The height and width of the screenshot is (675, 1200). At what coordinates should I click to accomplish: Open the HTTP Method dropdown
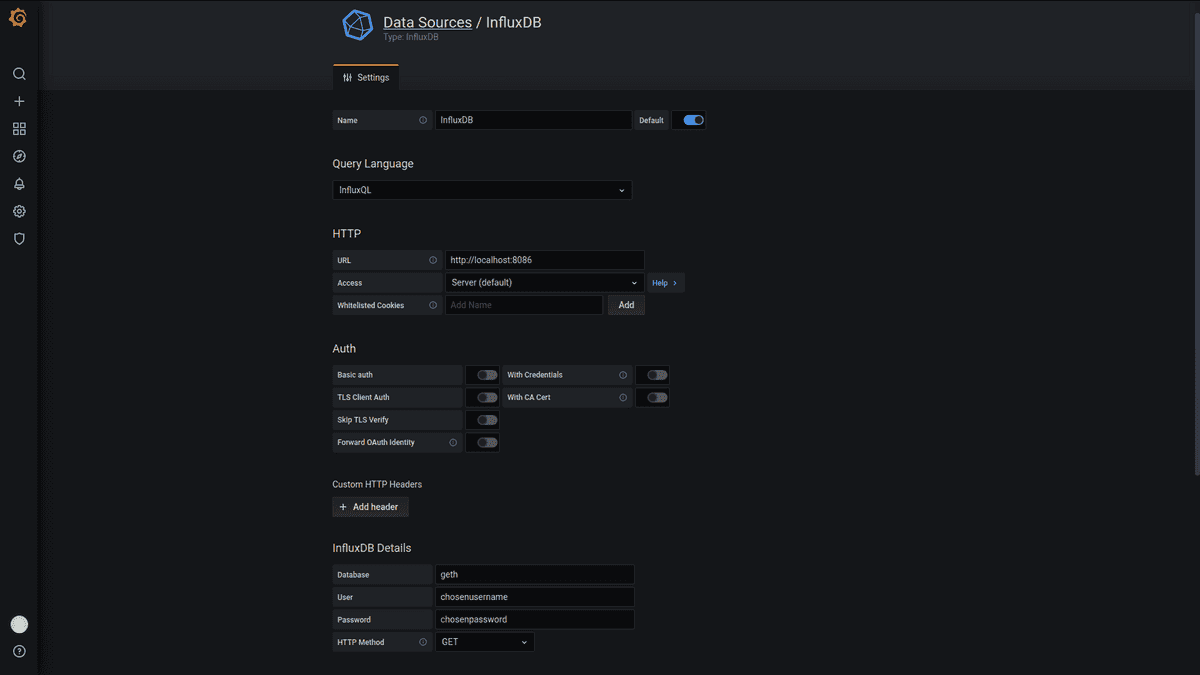485,641
